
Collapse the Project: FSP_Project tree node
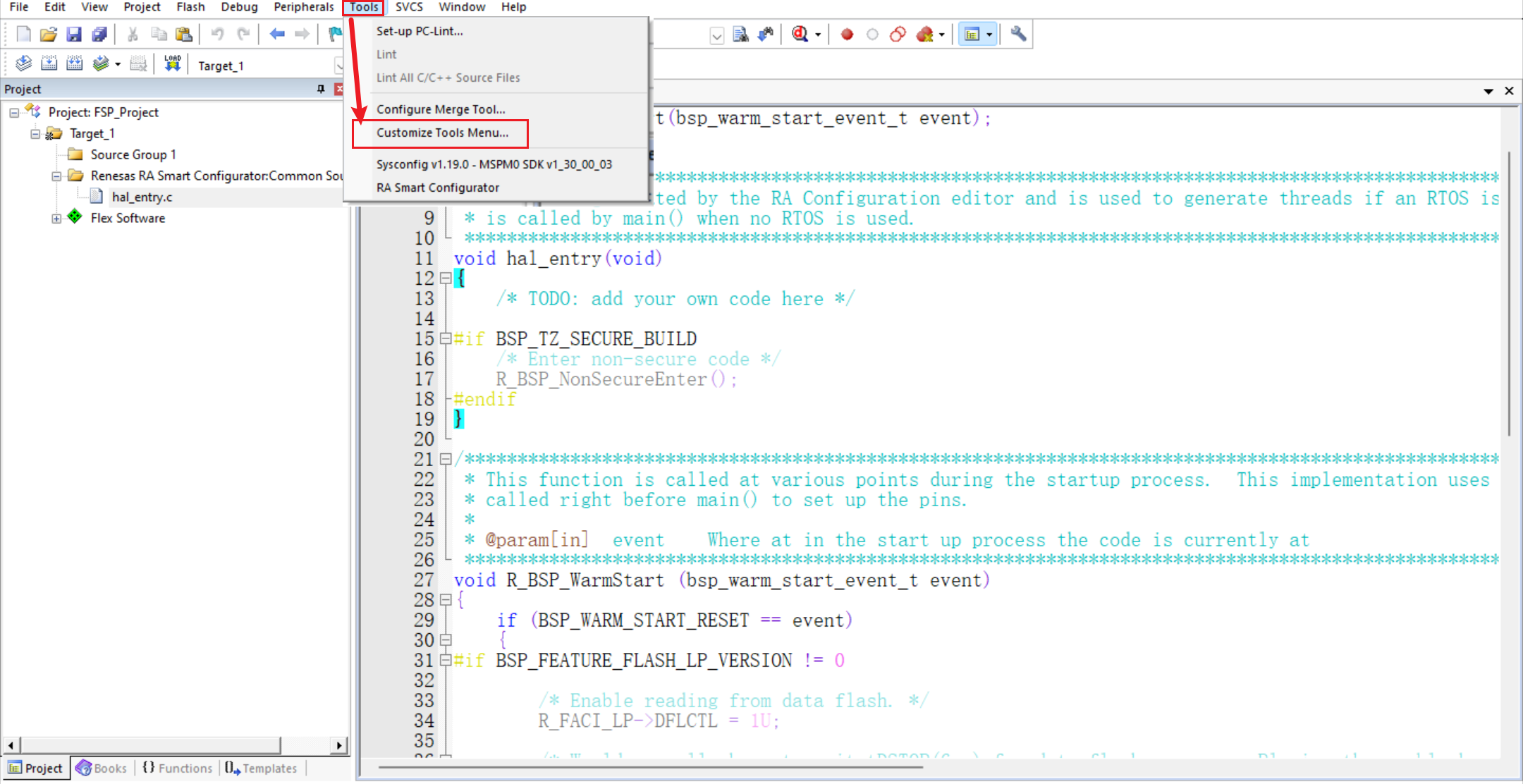pos(14,113)
